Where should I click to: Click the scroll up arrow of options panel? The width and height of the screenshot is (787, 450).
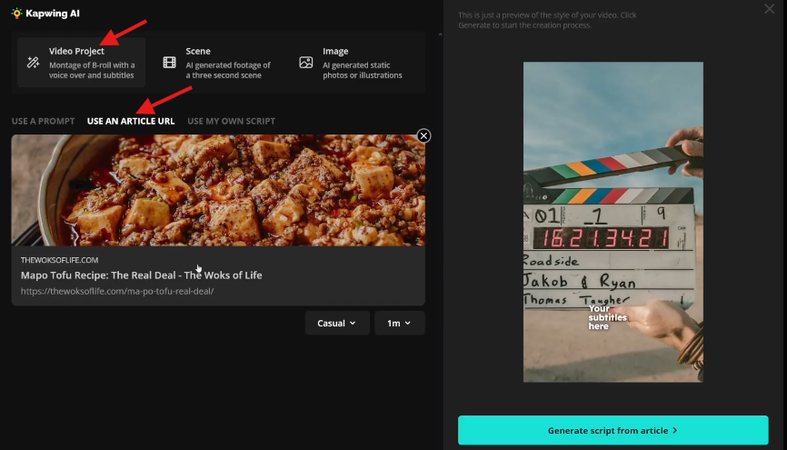[440, 35]
